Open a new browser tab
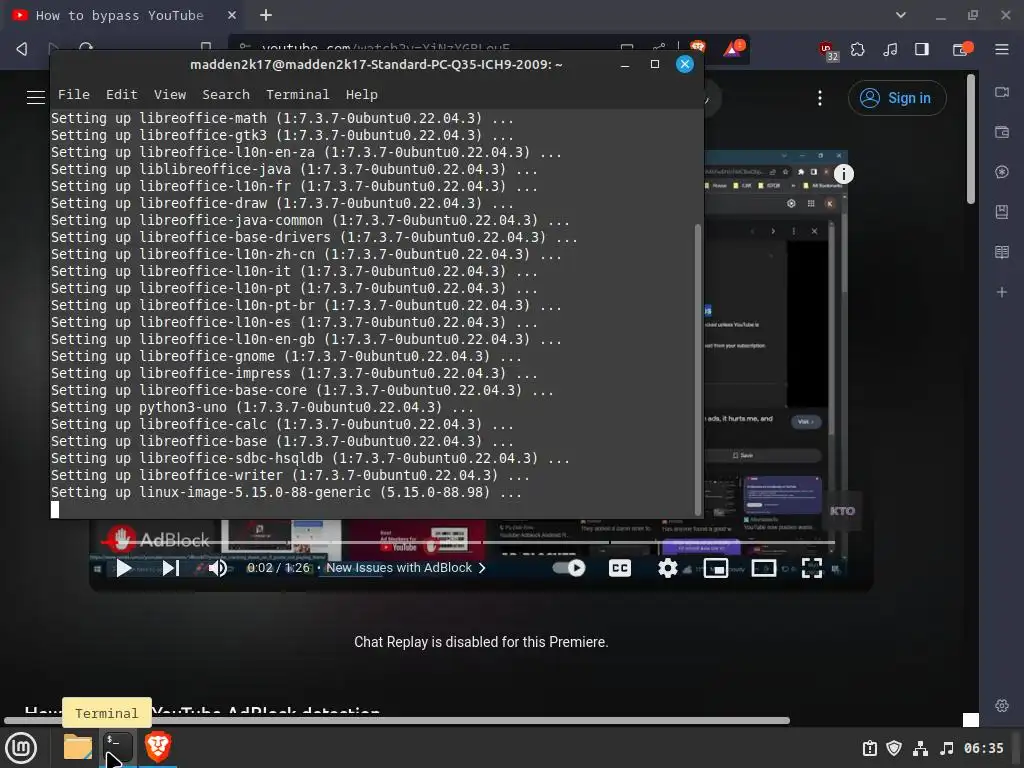 (x=266, y=15)
